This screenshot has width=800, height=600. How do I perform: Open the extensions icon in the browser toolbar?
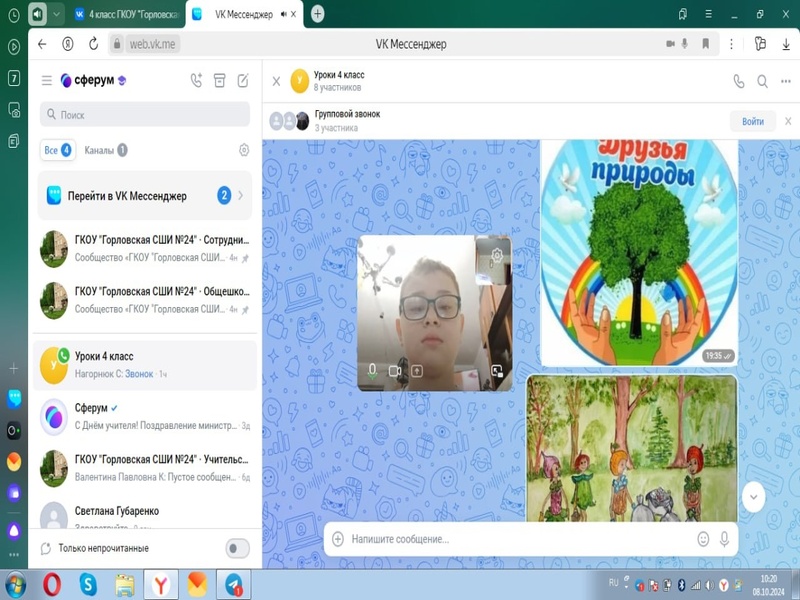point(760,44)
